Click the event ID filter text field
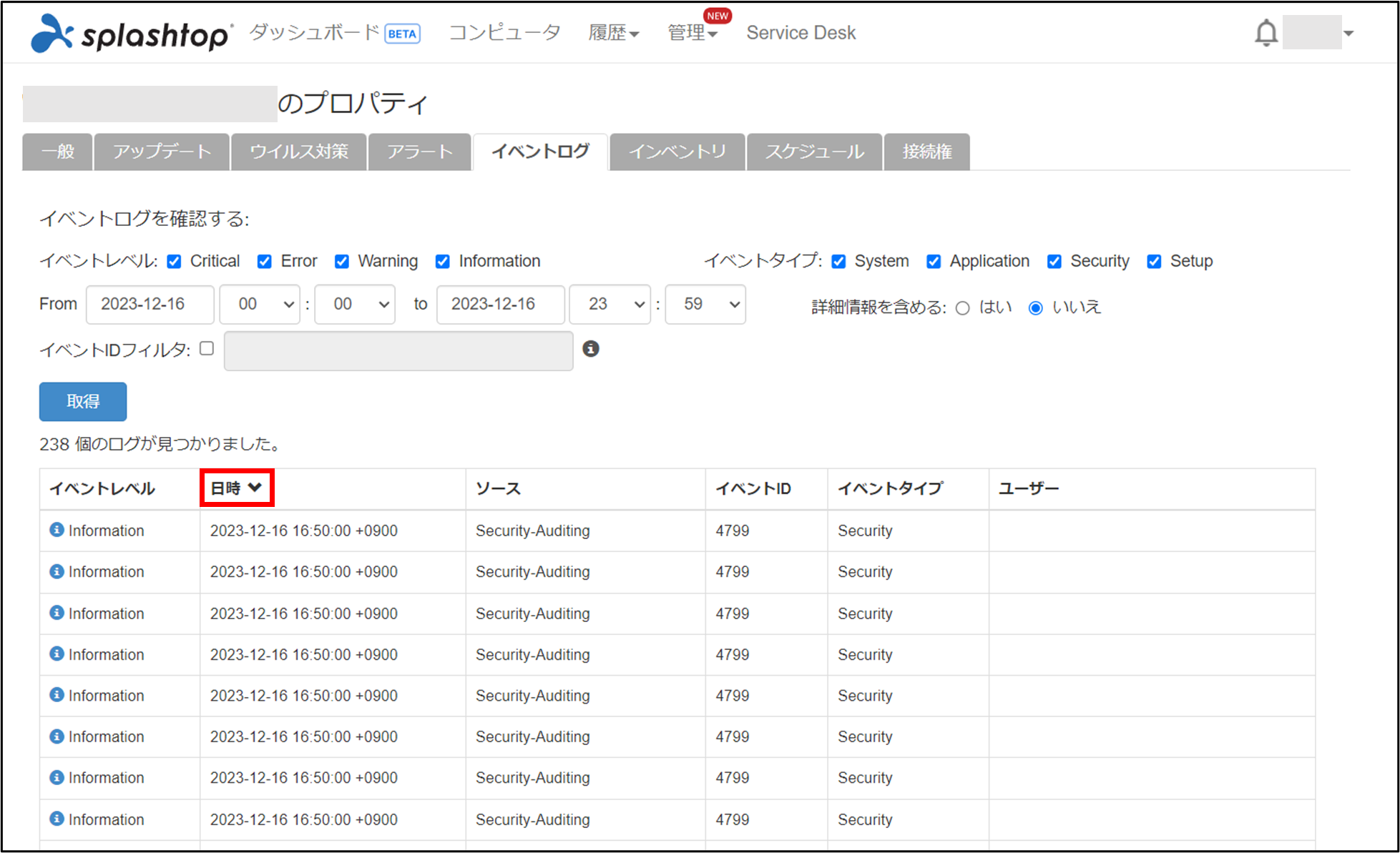The height and width of the screenshot is (853, 1400). (x=398, y=350)
